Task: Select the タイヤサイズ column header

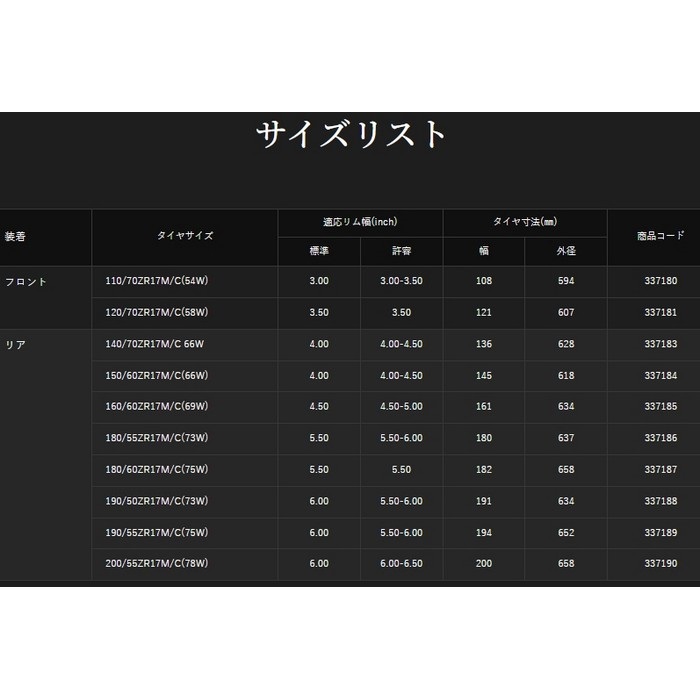Action: click(x=185, y=237)
